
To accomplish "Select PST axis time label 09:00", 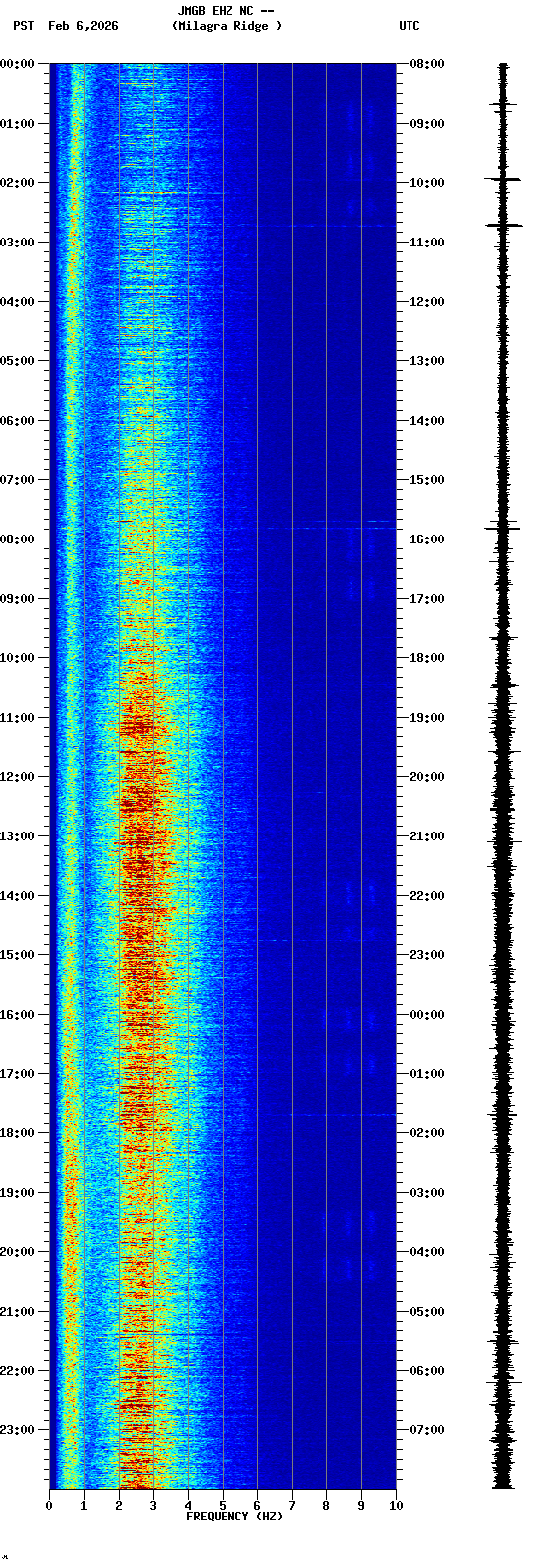I will (17, 599).
